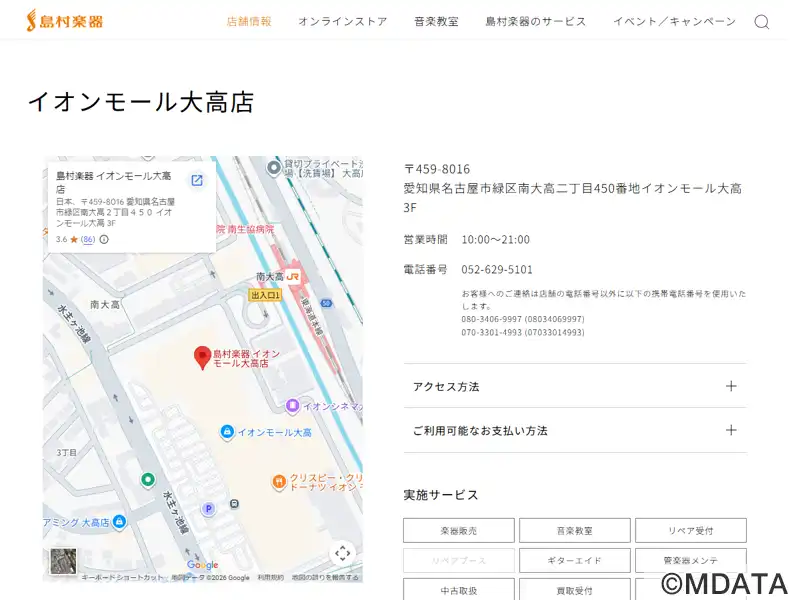Open the イベント／キャンペーン menu
The image size is (800, 600).
[674, 21]
